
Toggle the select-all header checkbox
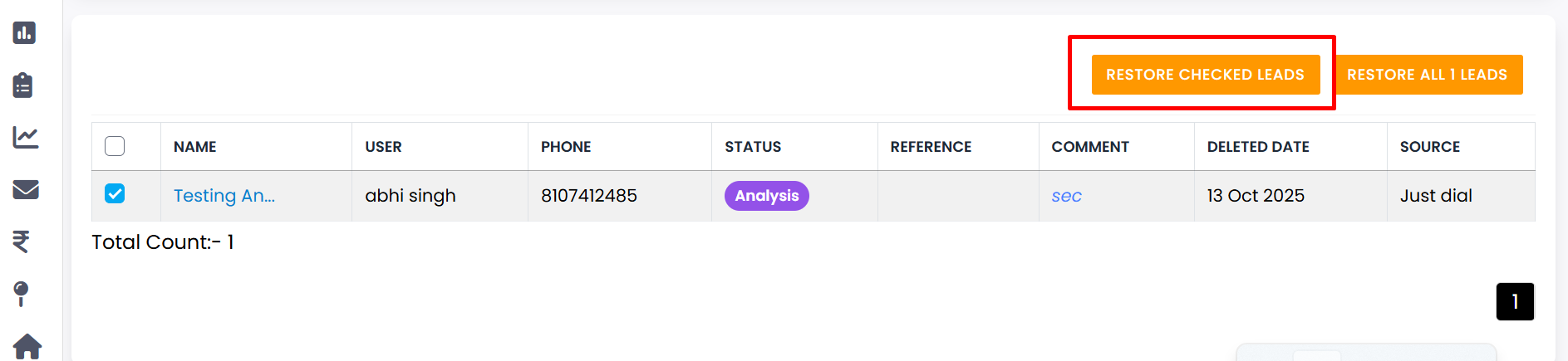[115, 146]
